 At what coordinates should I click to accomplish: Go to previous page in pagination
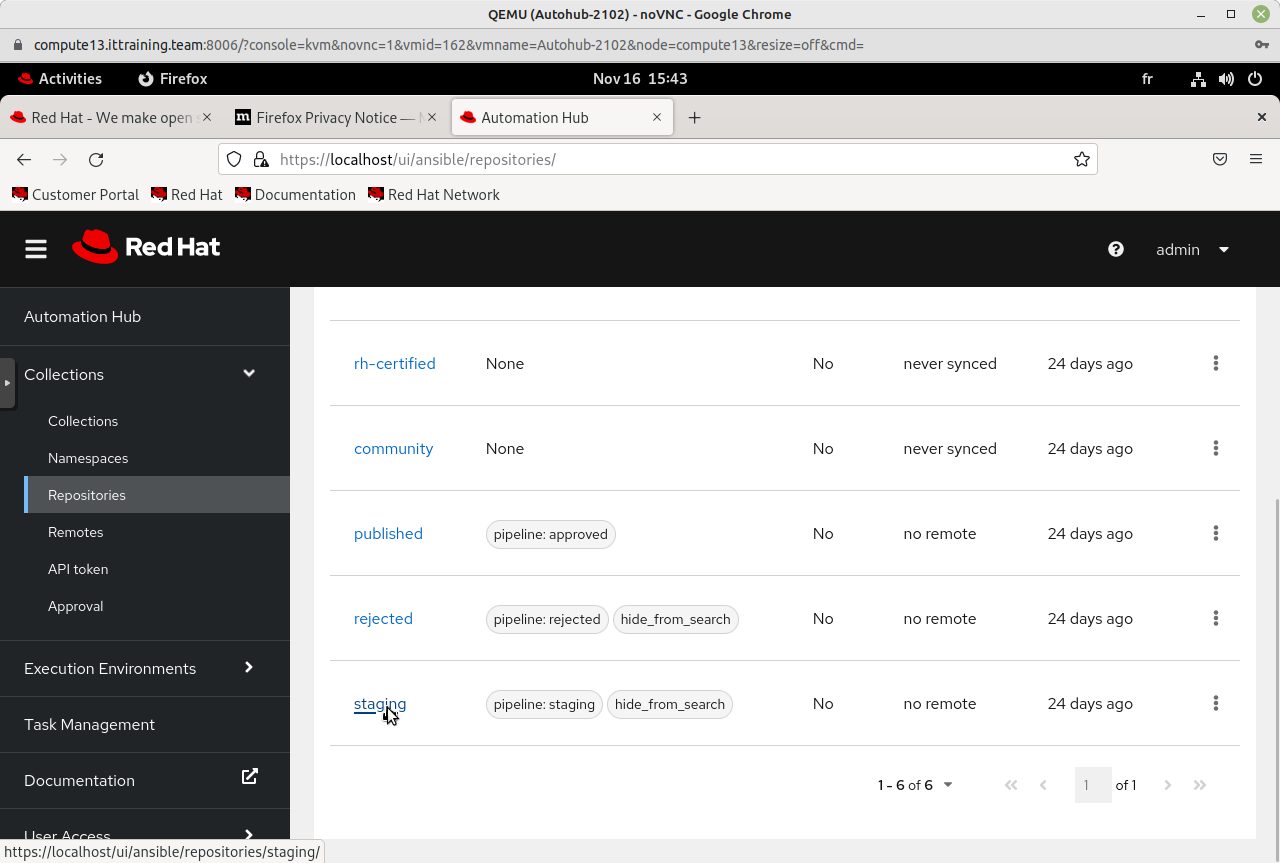[x=1043, y=785]
